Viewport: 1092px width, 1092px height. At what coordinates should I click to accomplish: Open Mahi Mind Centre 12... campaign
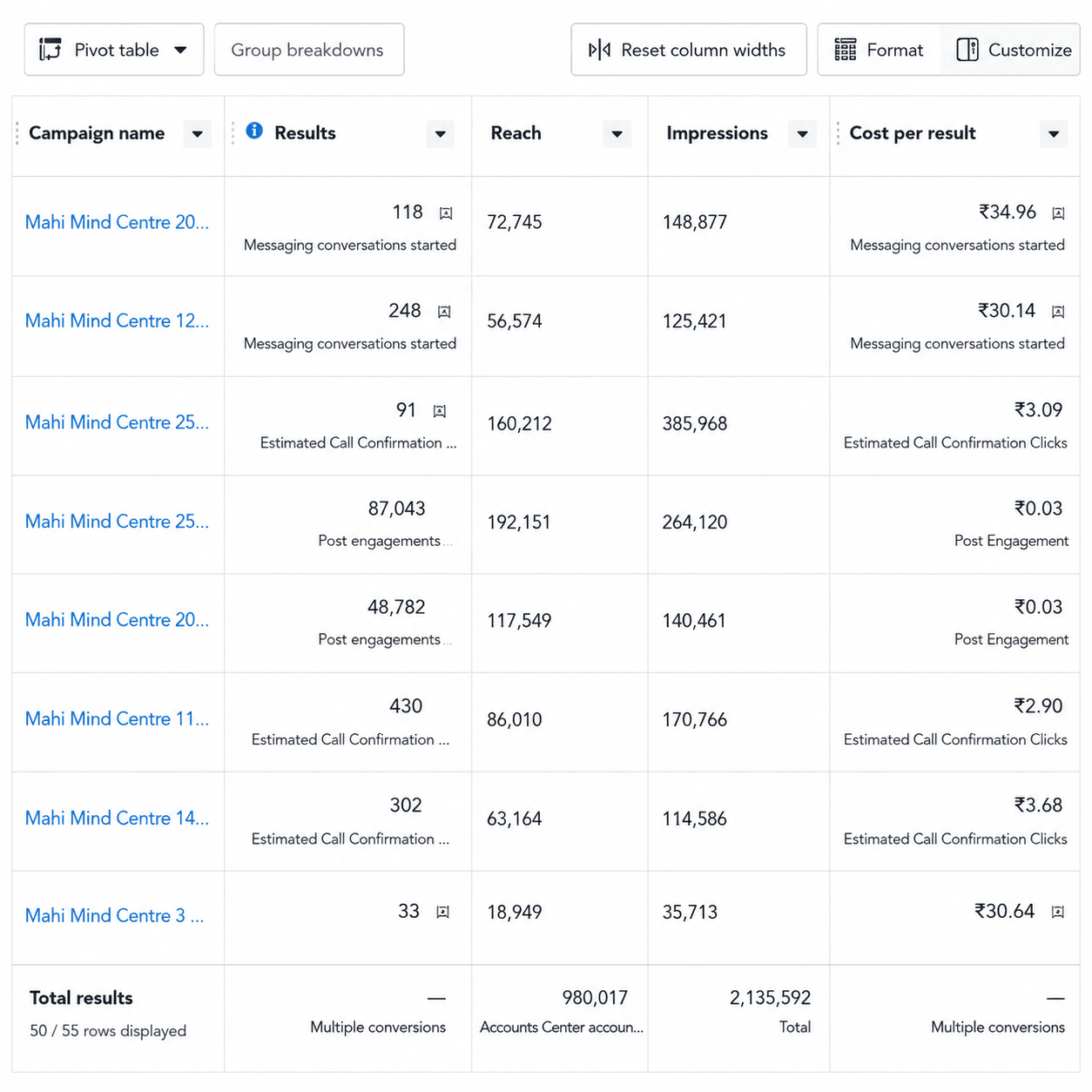[117, 320]
